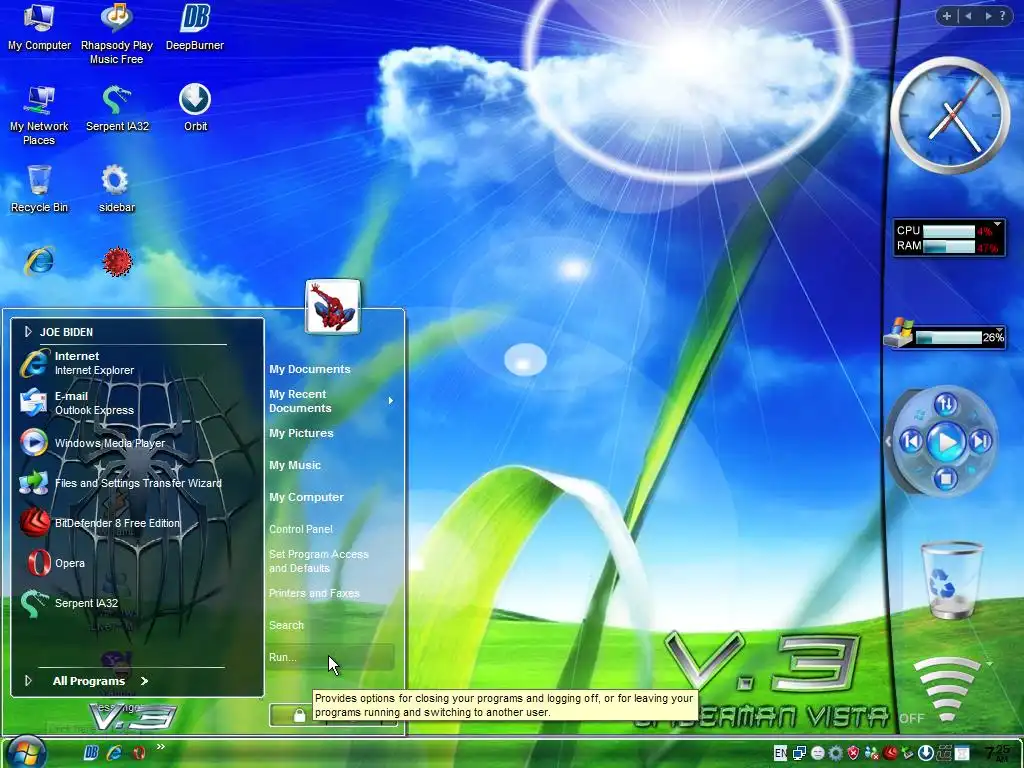Open the Run... dialog
Viewport: 1024px width, 768px height.
(331, 657)
